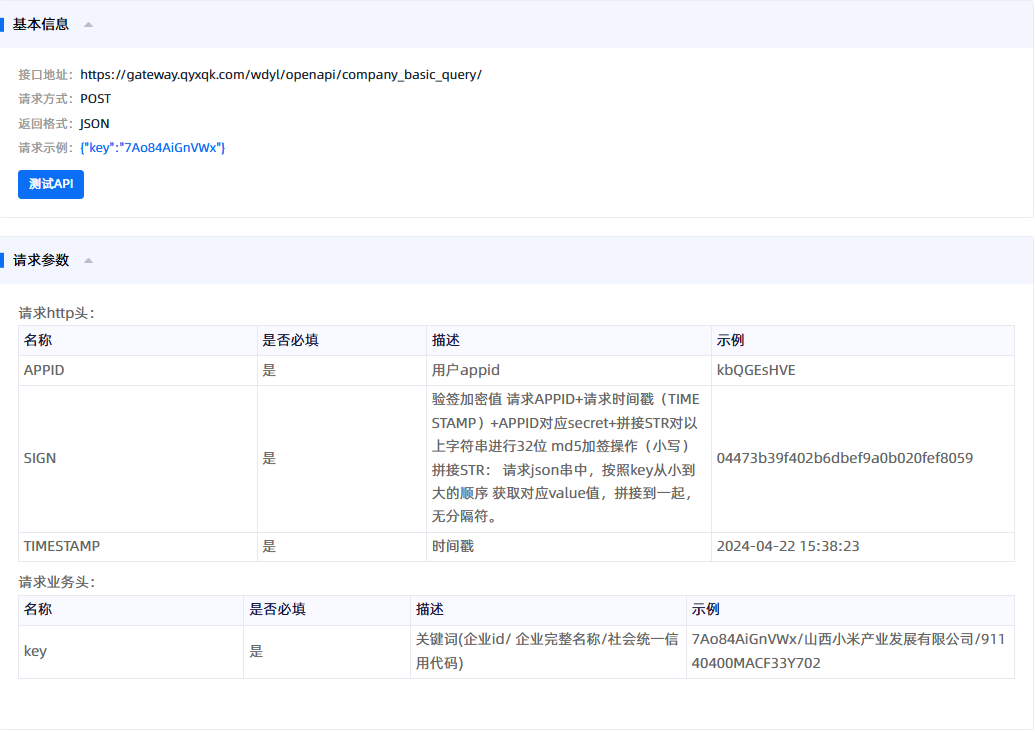Click the key example cell with 山西小米产业发展有限公司

point(848,651)
